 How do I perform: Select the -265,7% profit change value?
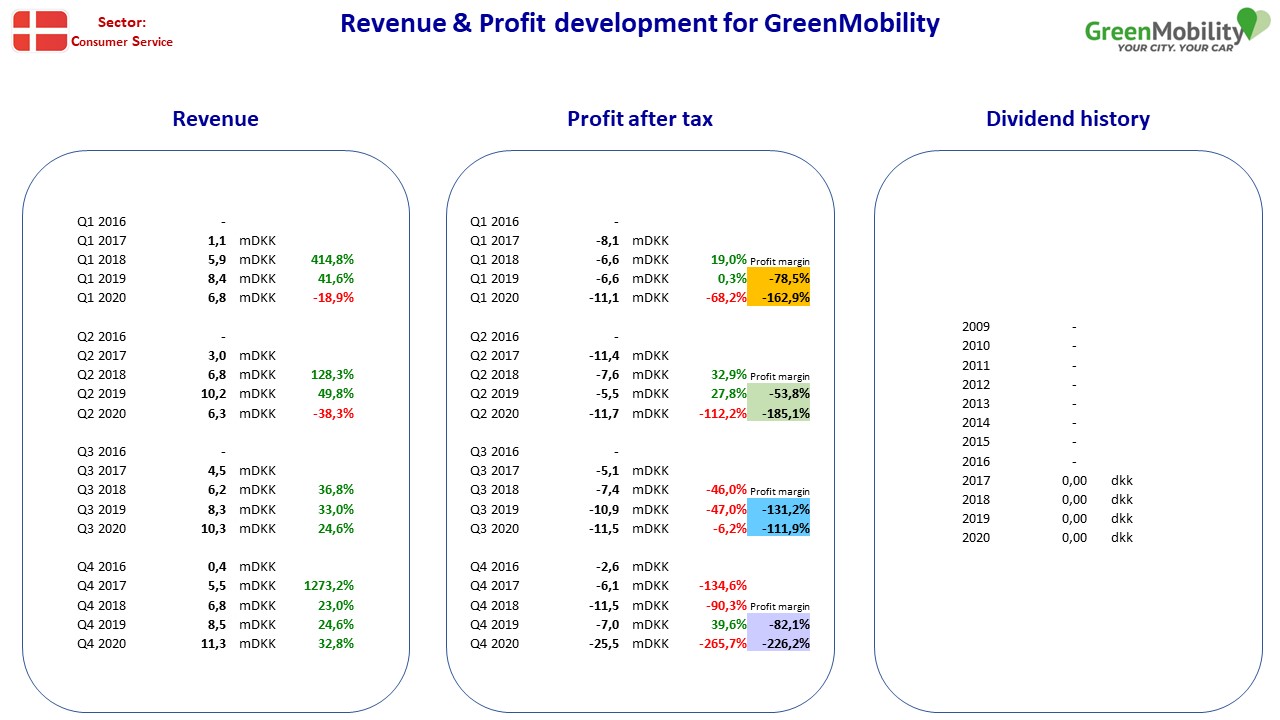(723, 644)
